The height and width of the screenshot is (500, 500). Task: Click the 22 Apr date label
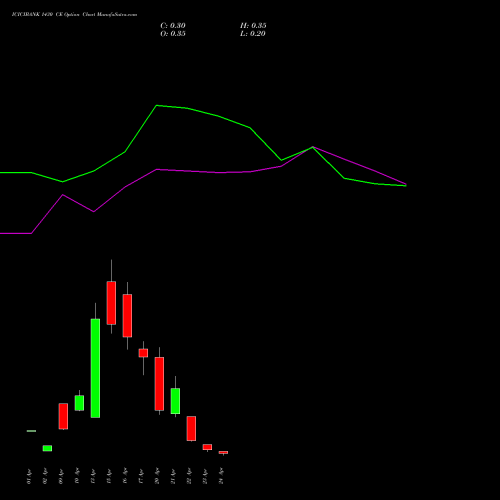point(189,476)
